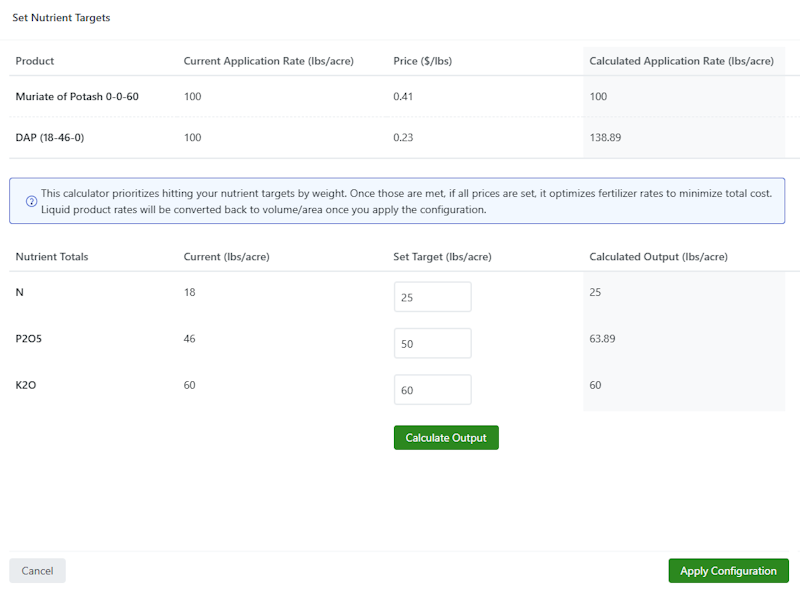Viewport: 800px width, 590px height.
Task: Click the 0.41 price for Muriate of Potash
Action: pos(403,97)
